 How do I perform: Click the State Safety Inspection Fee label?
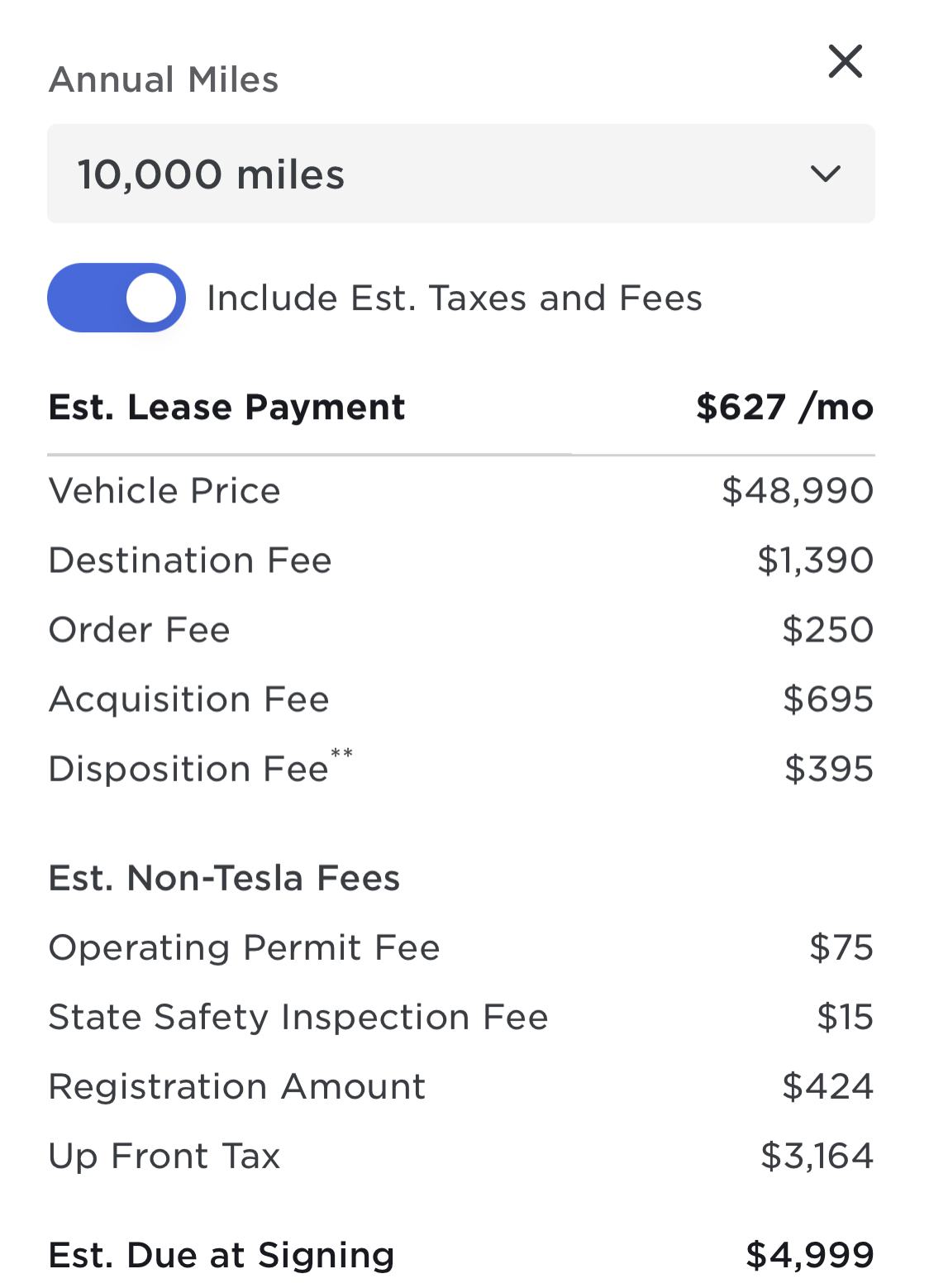click(298, 1017)
